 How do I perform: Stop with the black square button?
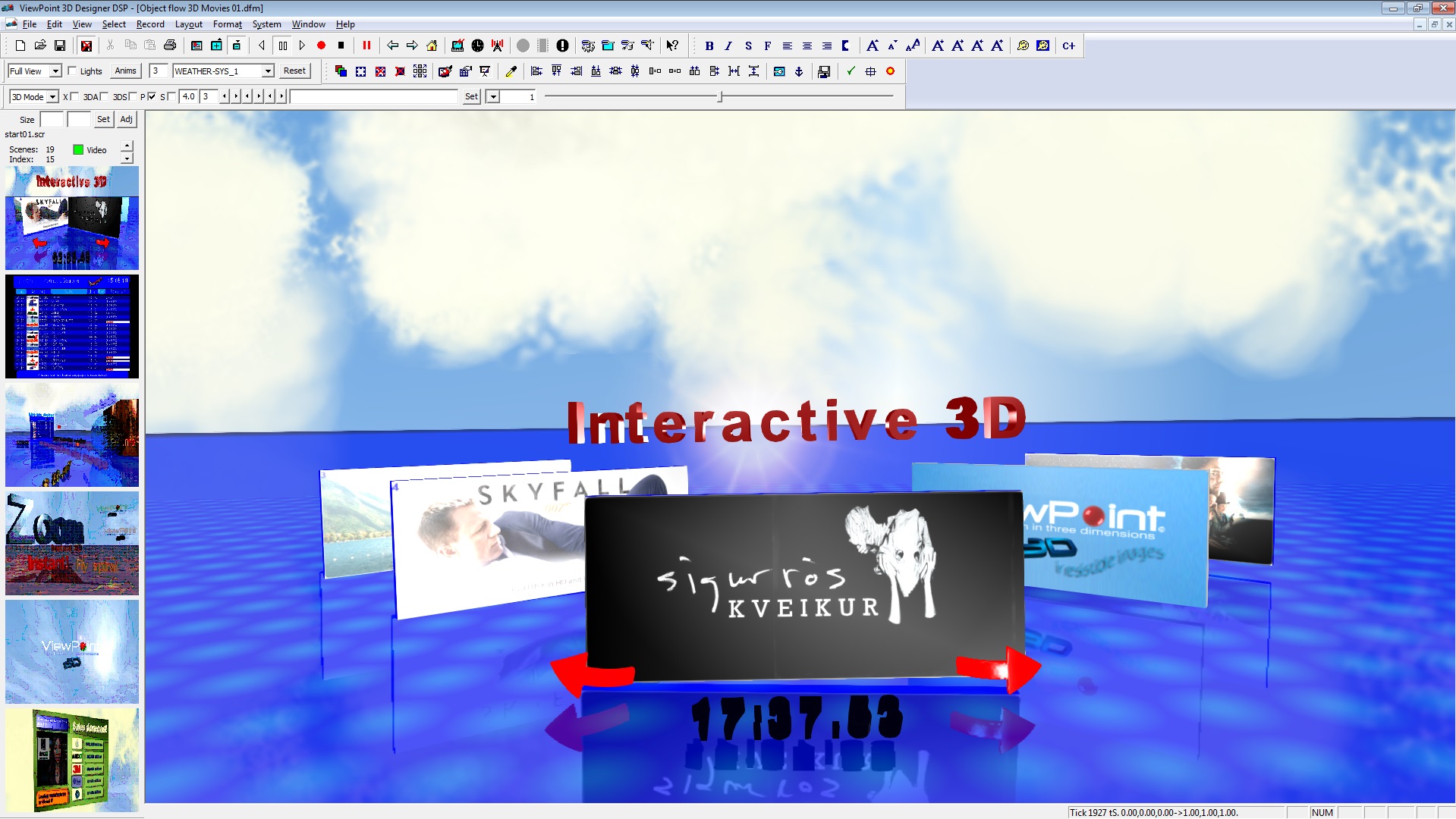click(341, 45)
